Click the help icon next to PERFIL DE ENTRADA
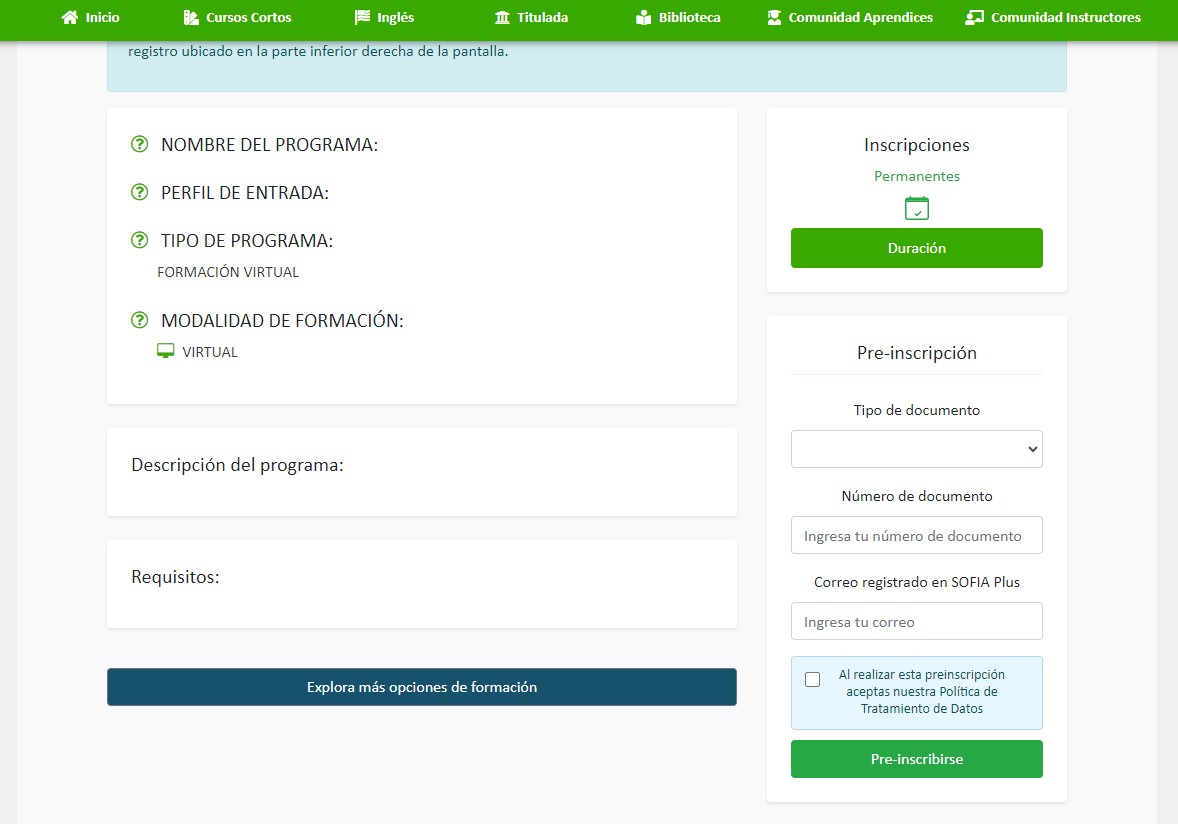Viewport: 1178px width, 824px height. 139,192
